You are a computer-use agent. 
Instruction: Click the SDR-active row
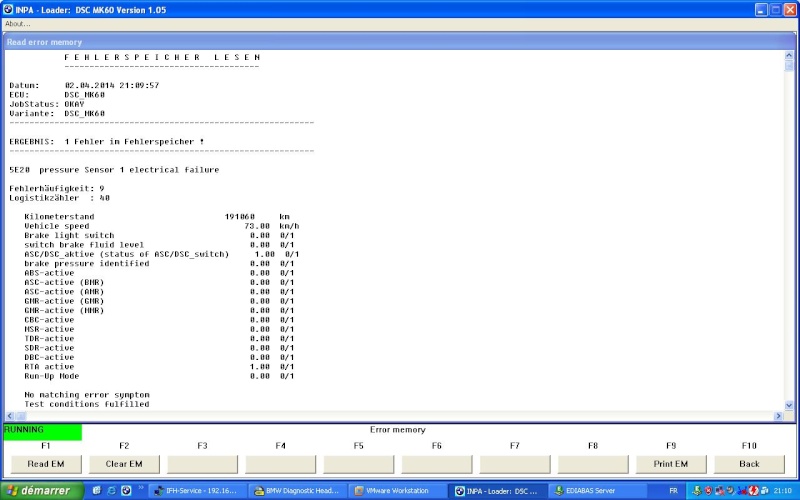pos(159,347)
